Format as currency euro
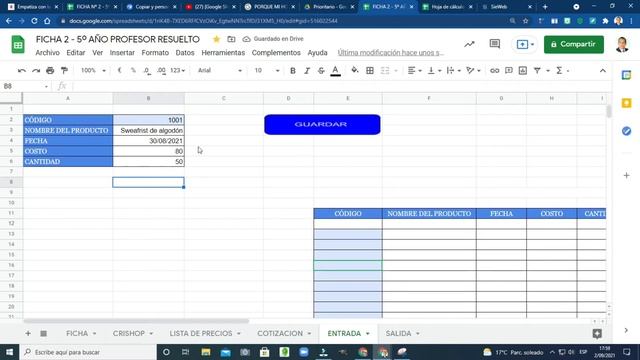The image size is (640, 360). coord(119,71)
